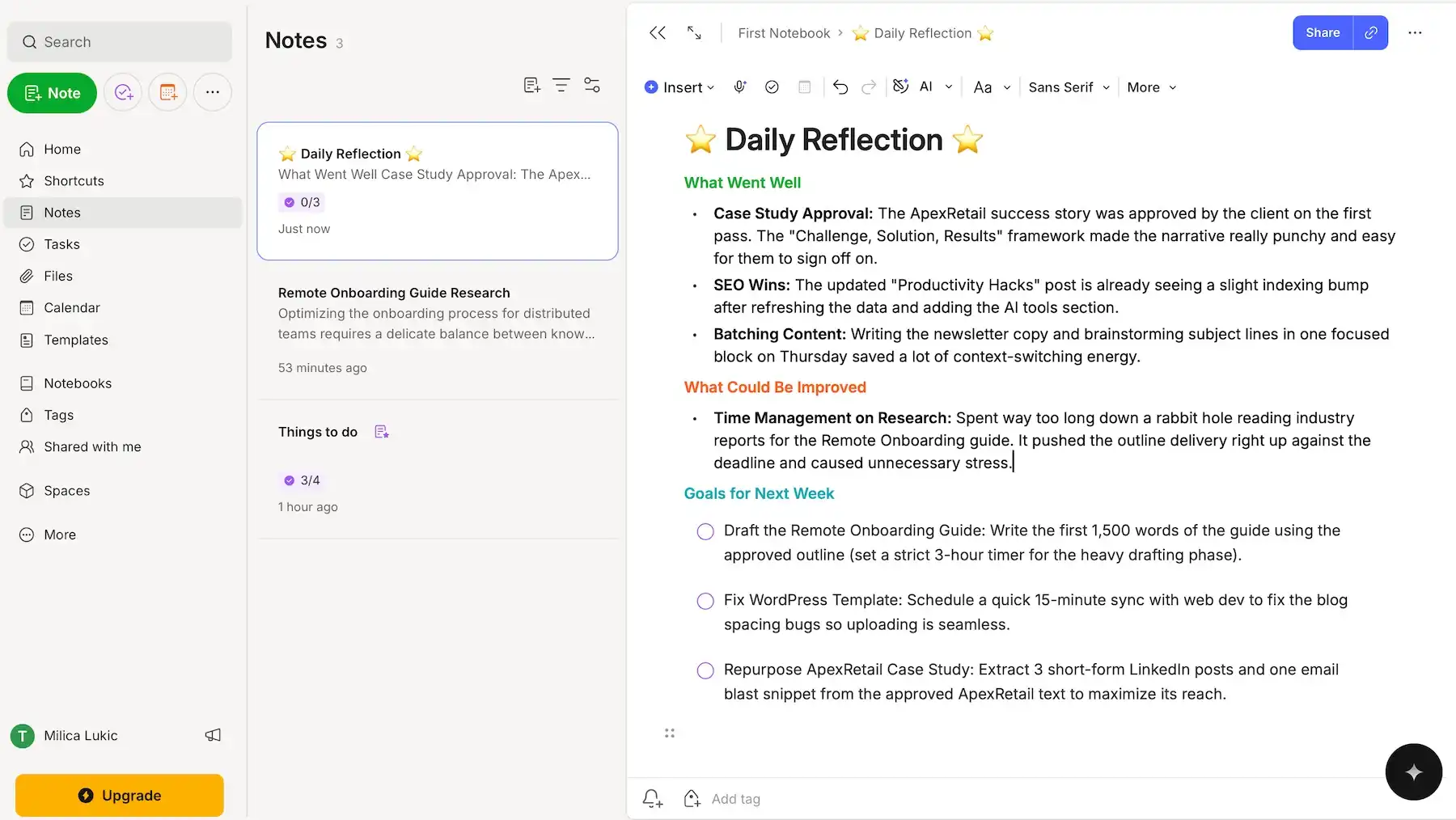Copy share link icon next to Share
1456x820 pixels.
[x=1371, y=33]
